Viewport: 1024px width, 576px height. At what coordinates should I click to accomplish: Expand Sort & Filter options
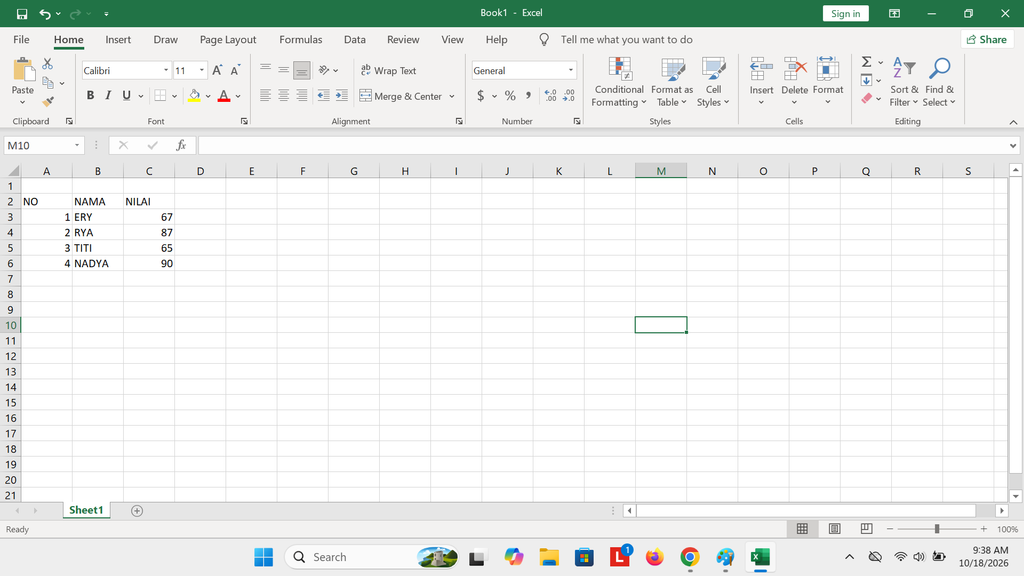coord(904,82)
